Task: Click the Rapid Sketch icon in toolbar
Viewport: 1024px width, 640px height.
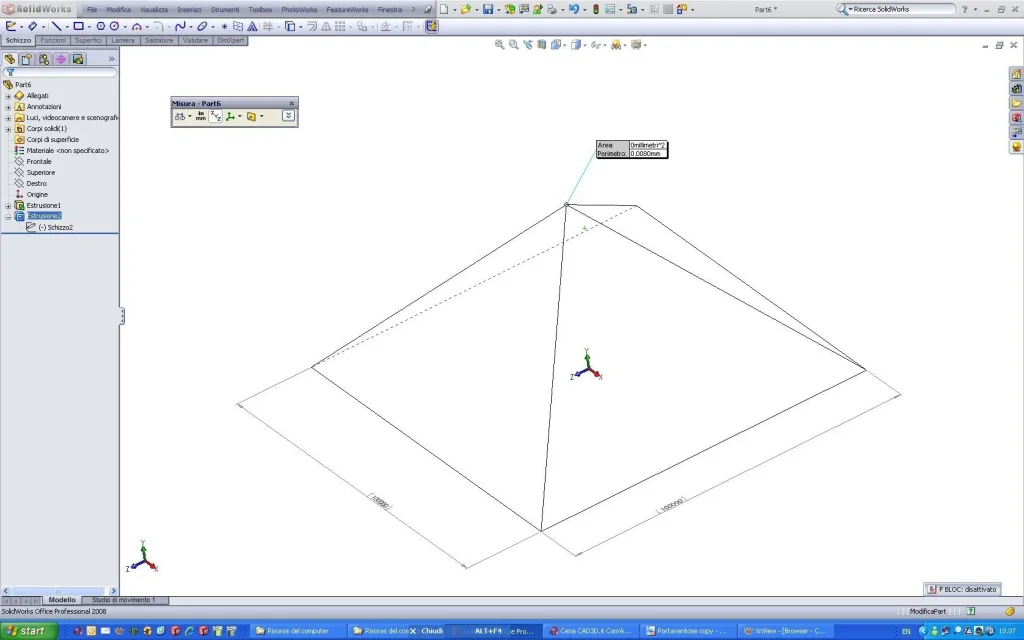Action: (432, 26)
